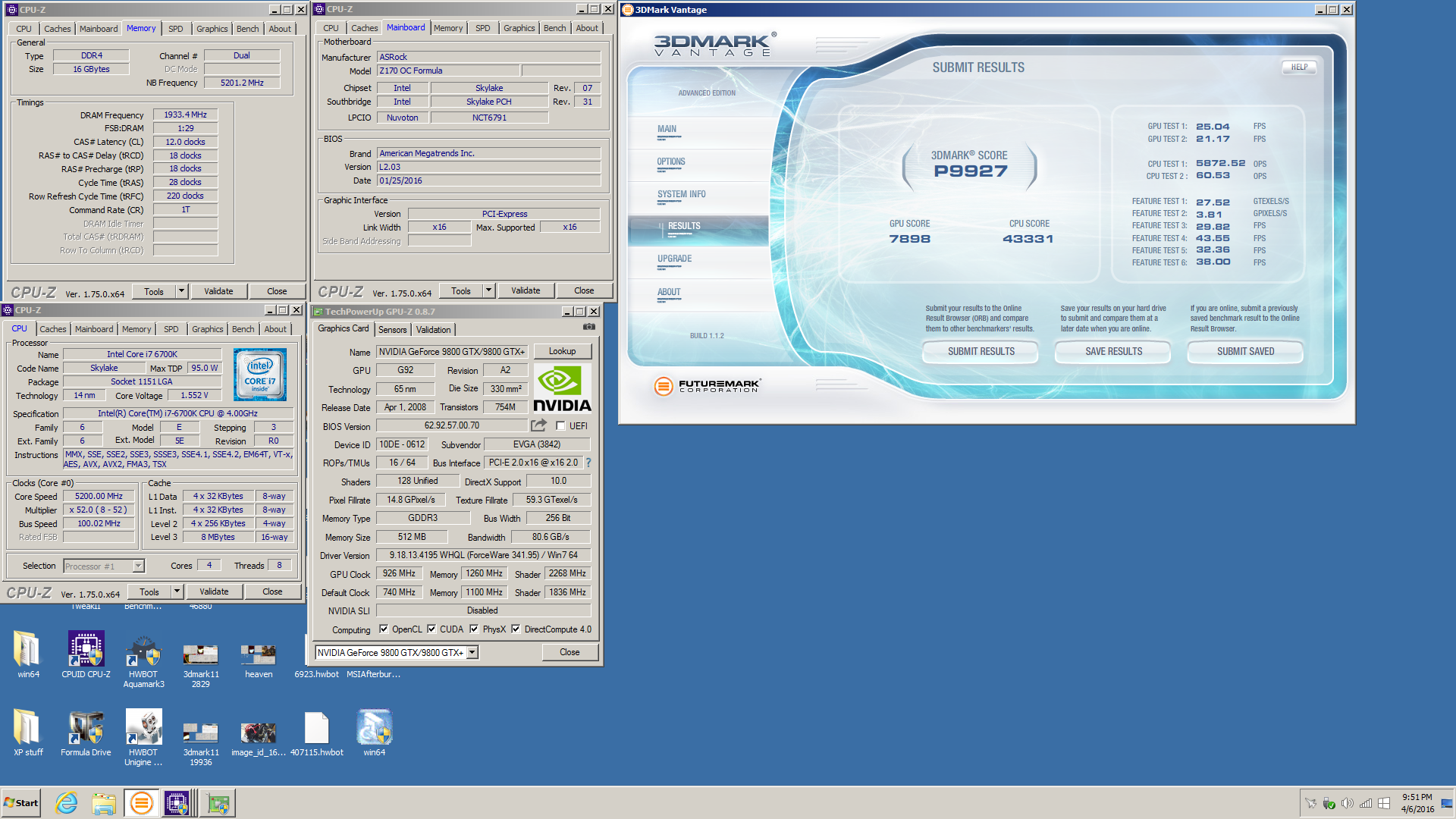Screen dimensions: 1456x819
Task: Toggle the UEFI checkbox in GPU-Z
Action: click(560, 426)
